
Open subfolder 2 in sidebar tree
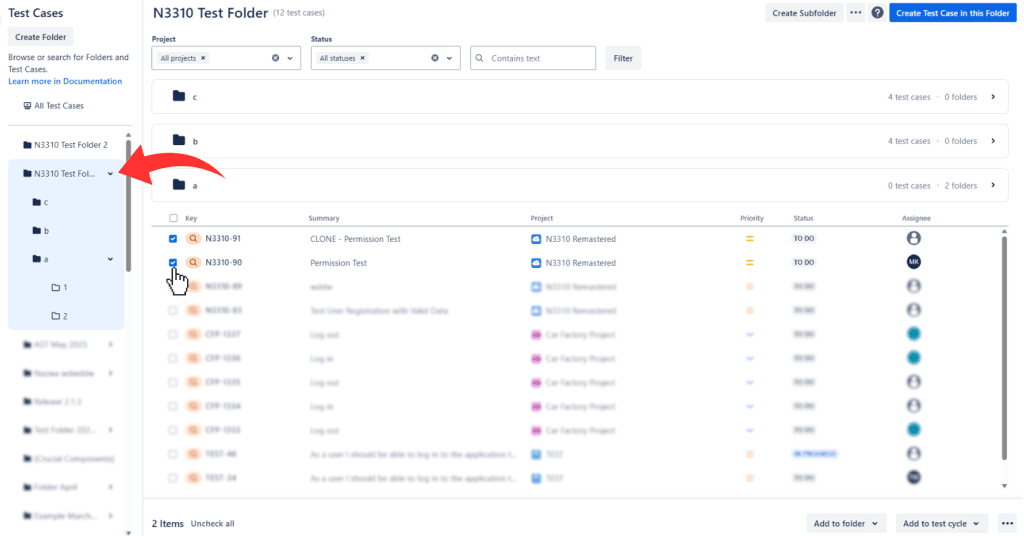[65, 316]
